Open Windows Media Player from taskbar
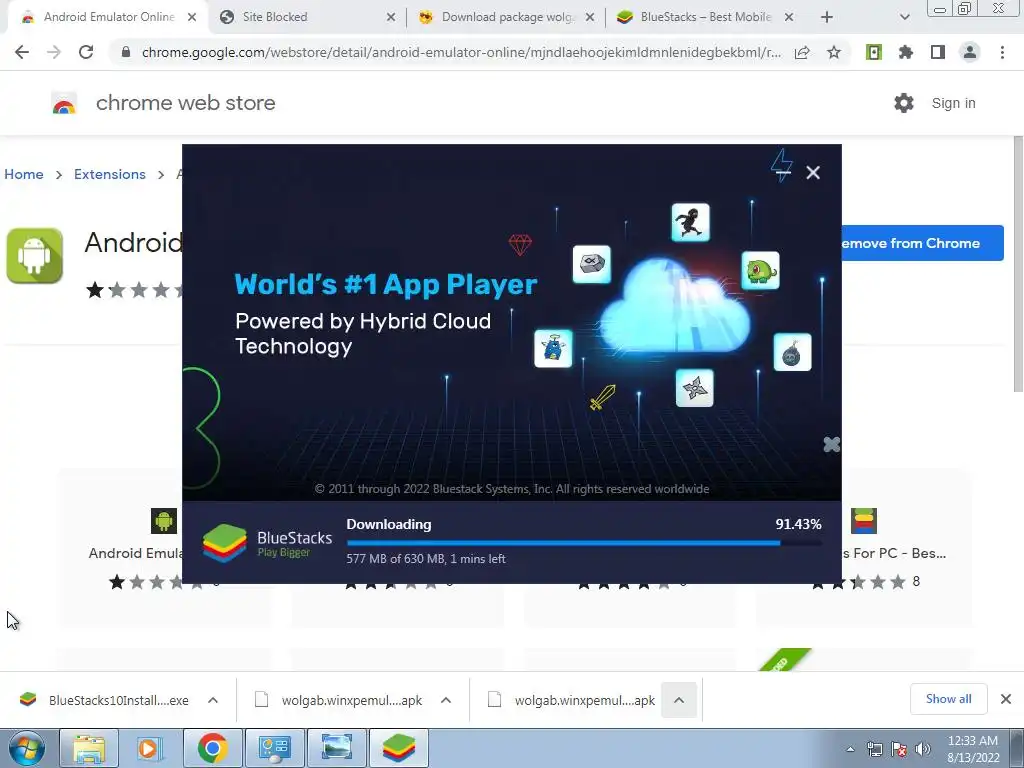Screen dimensions: 1024x768 (x=151, y=748)
